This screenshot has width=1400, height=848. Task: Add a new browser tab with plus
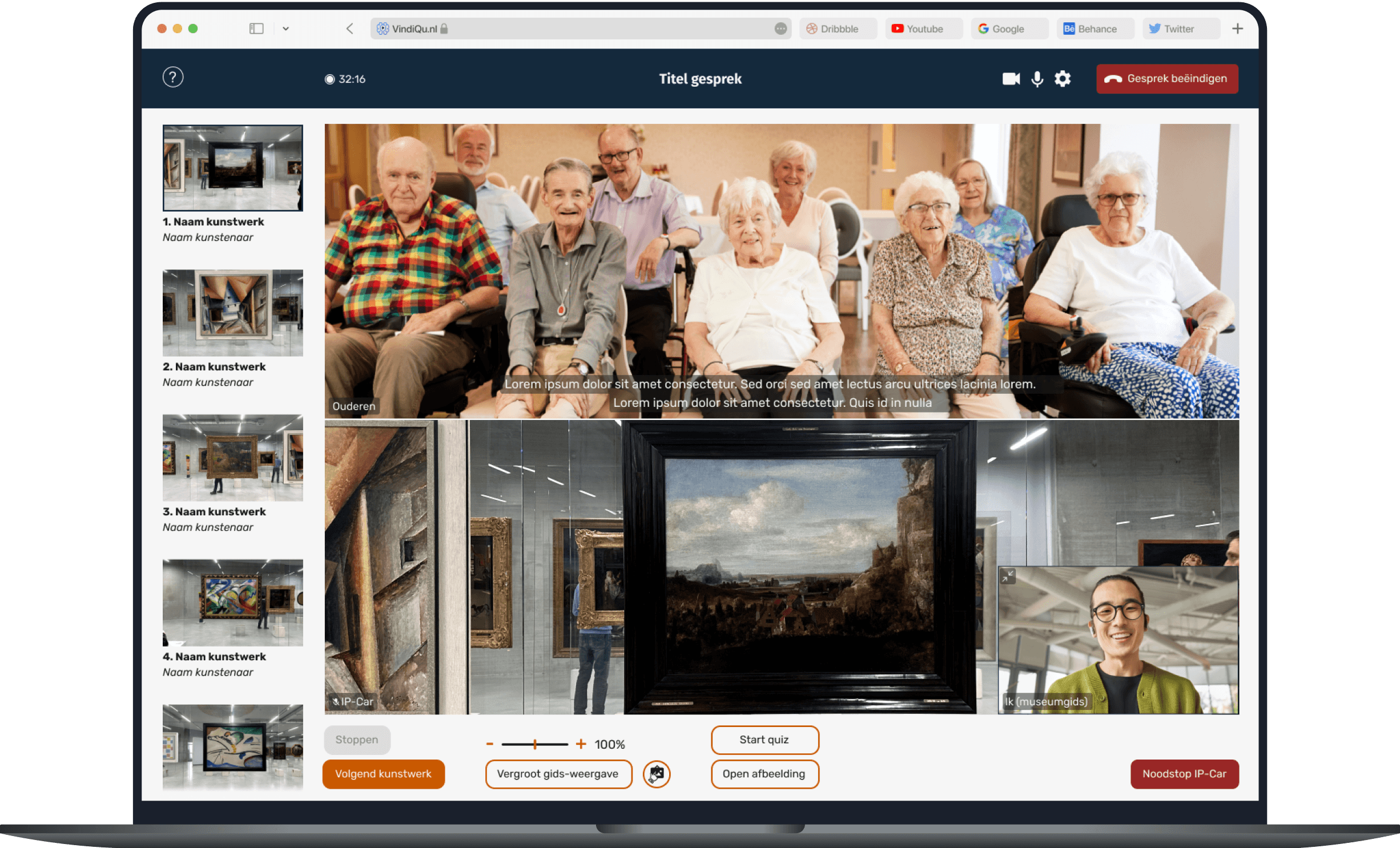[1237, 29]
